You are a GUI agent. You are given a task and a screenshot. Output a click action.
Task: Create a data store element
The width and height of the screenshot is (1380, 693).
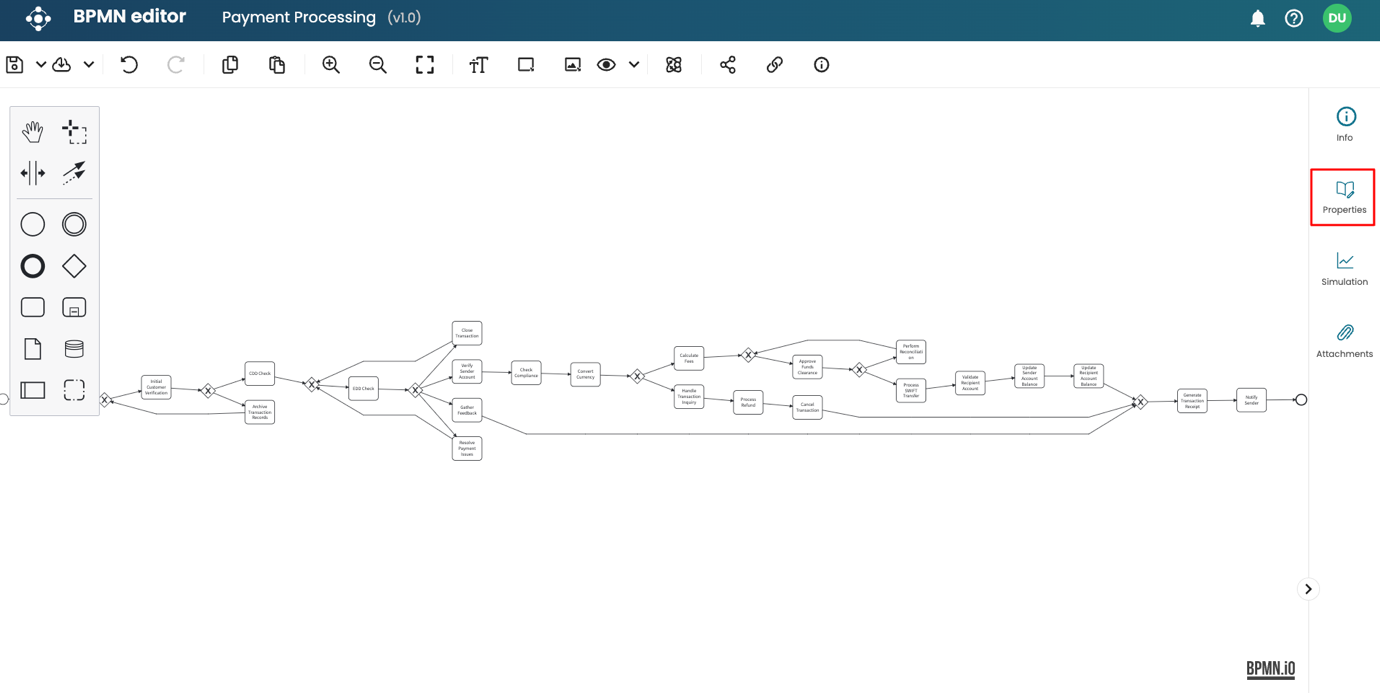tap(74, 348)
